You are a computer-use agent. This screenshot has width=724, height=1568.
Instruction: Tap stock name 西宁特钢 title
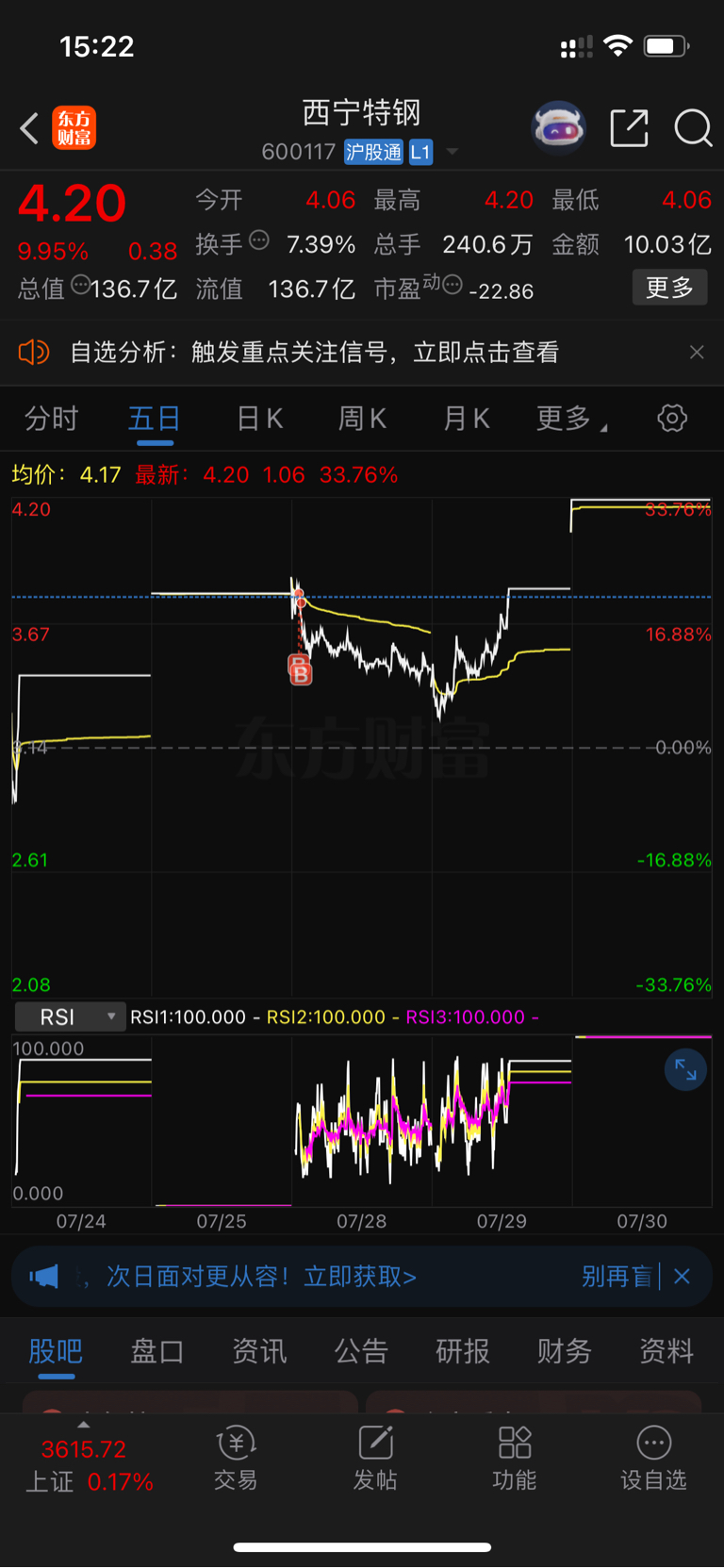[362, 113]
